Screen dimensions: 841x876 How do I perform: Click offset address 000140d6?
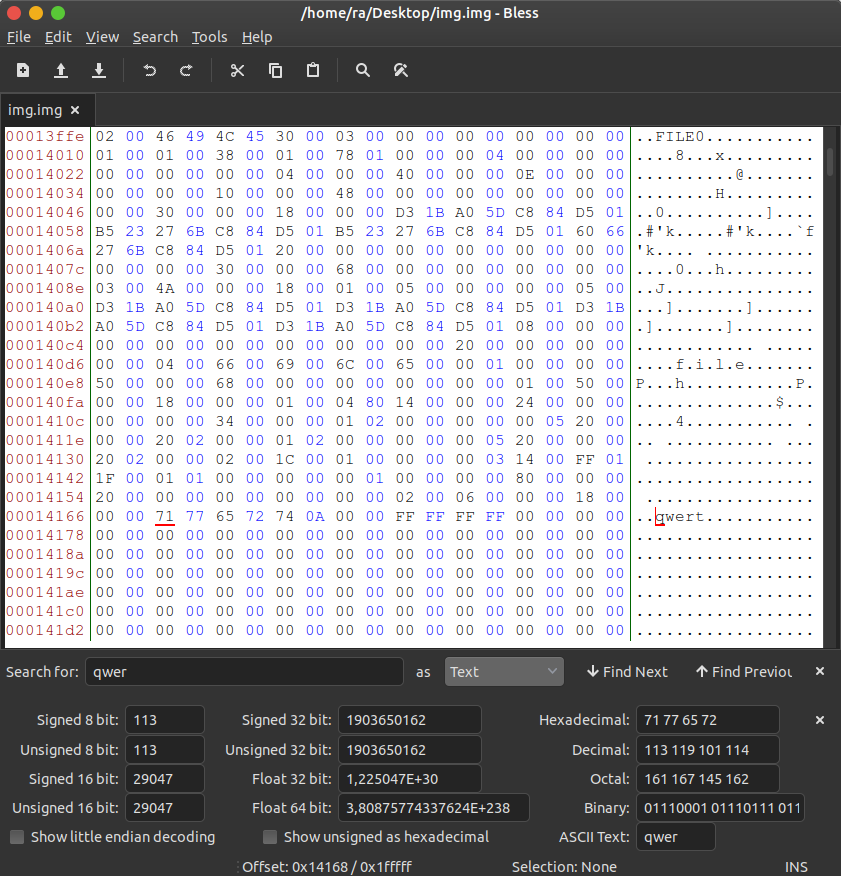coord(45,364)
